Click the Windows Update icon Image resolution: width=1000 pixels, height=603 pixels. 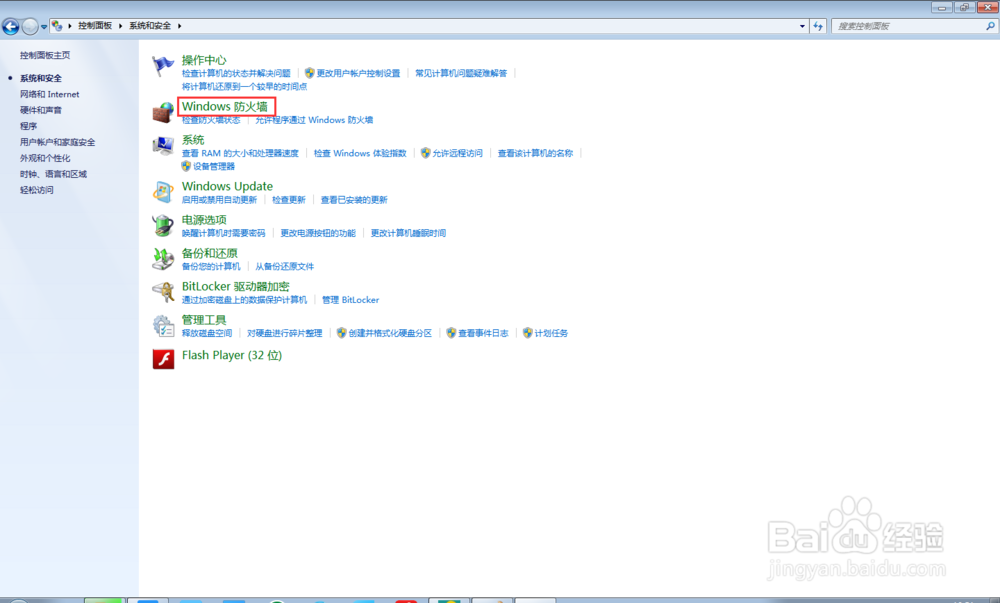[x=163, y=192]
